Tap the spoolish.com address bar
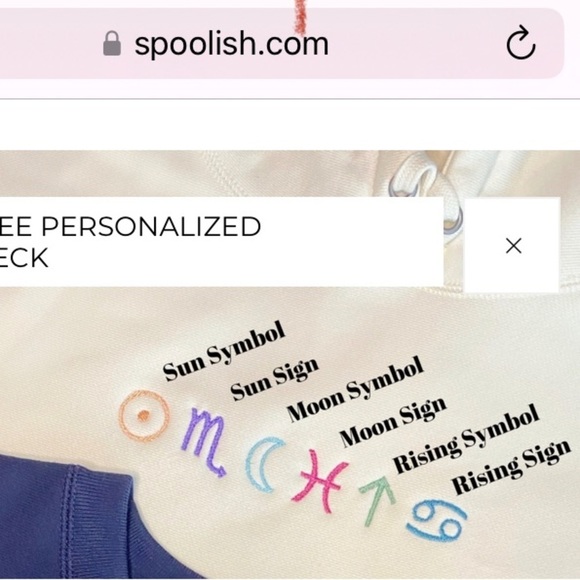Screen dimensions: 580x580 tap(281, 43)
